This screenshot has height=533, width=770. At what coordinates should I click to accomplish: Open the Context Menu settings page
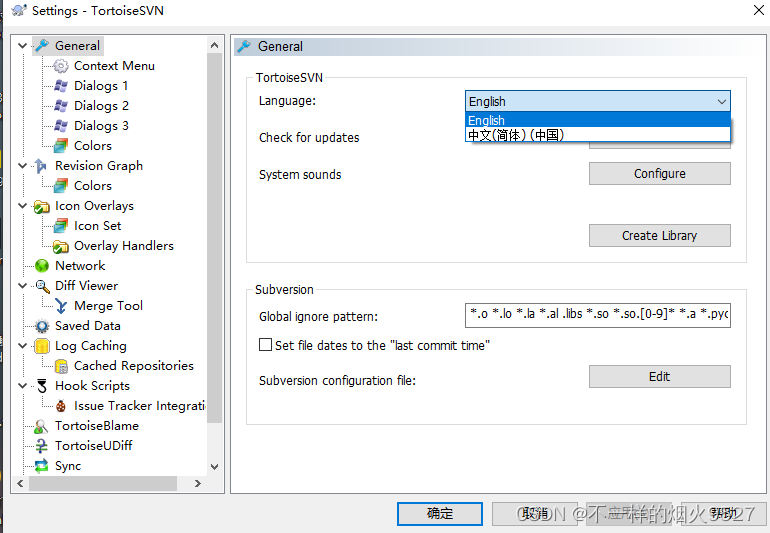tap(114, 66)
